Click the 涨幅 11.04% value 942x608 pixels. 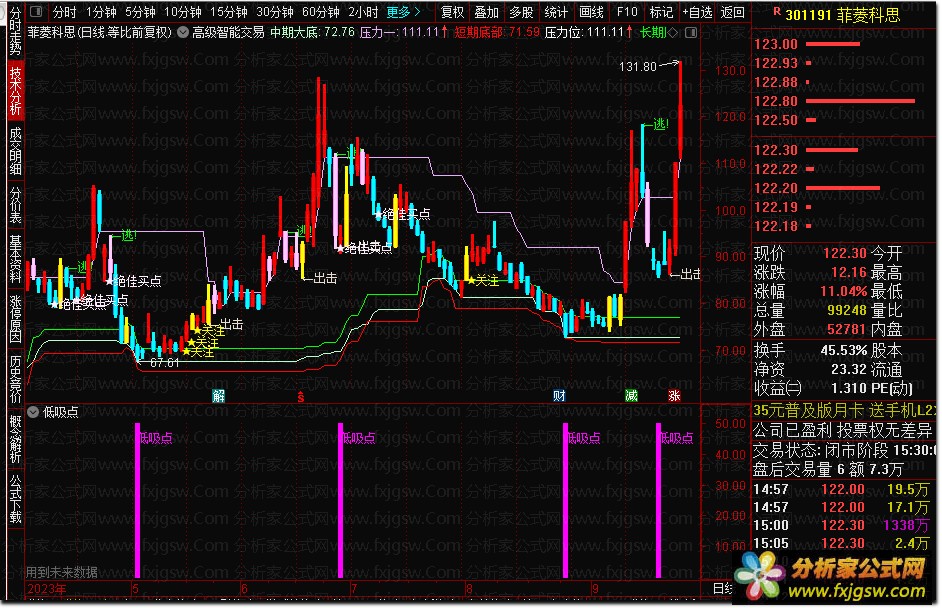[x=843, y=291]
